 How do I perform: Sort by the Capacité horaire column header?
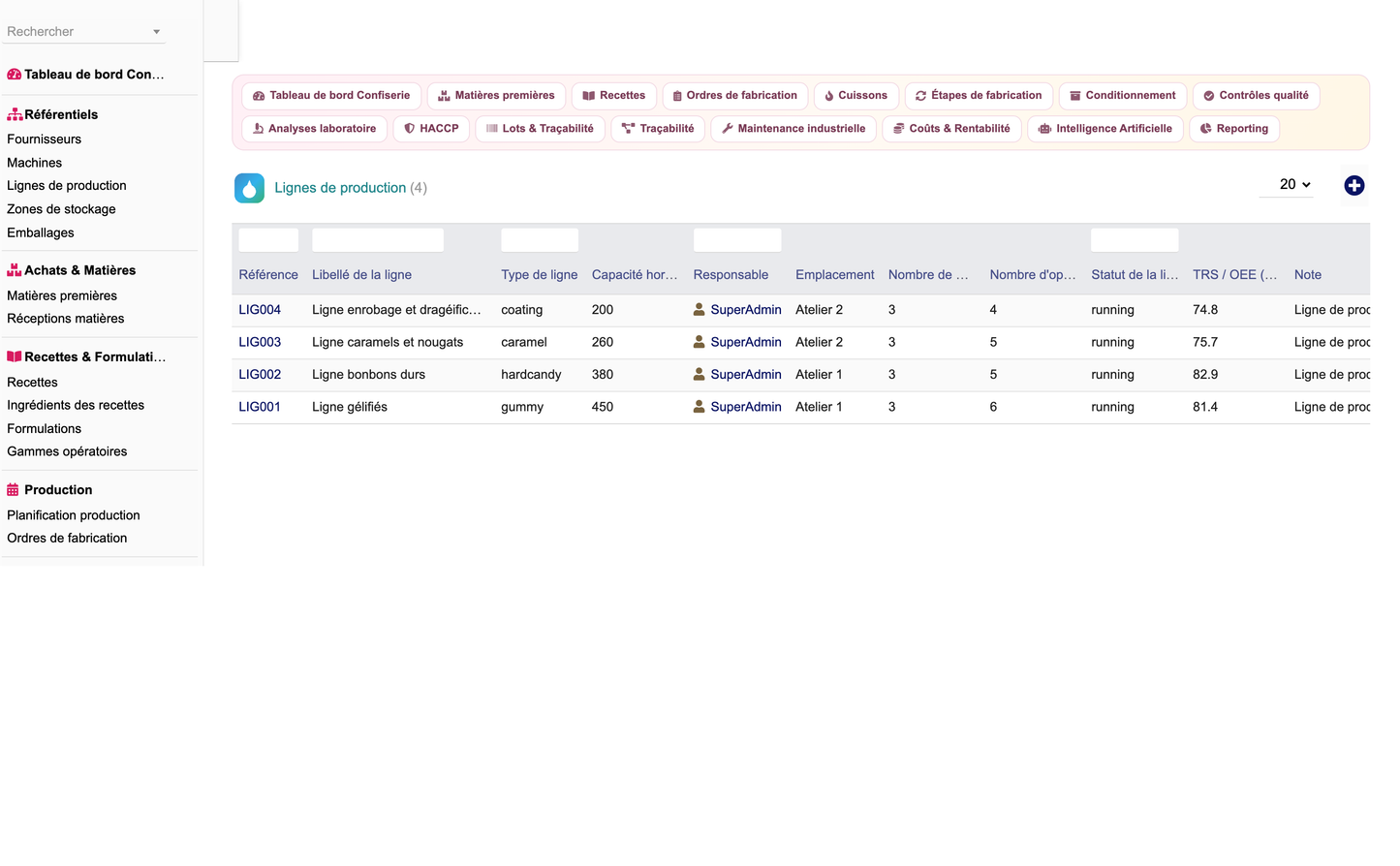635,275
